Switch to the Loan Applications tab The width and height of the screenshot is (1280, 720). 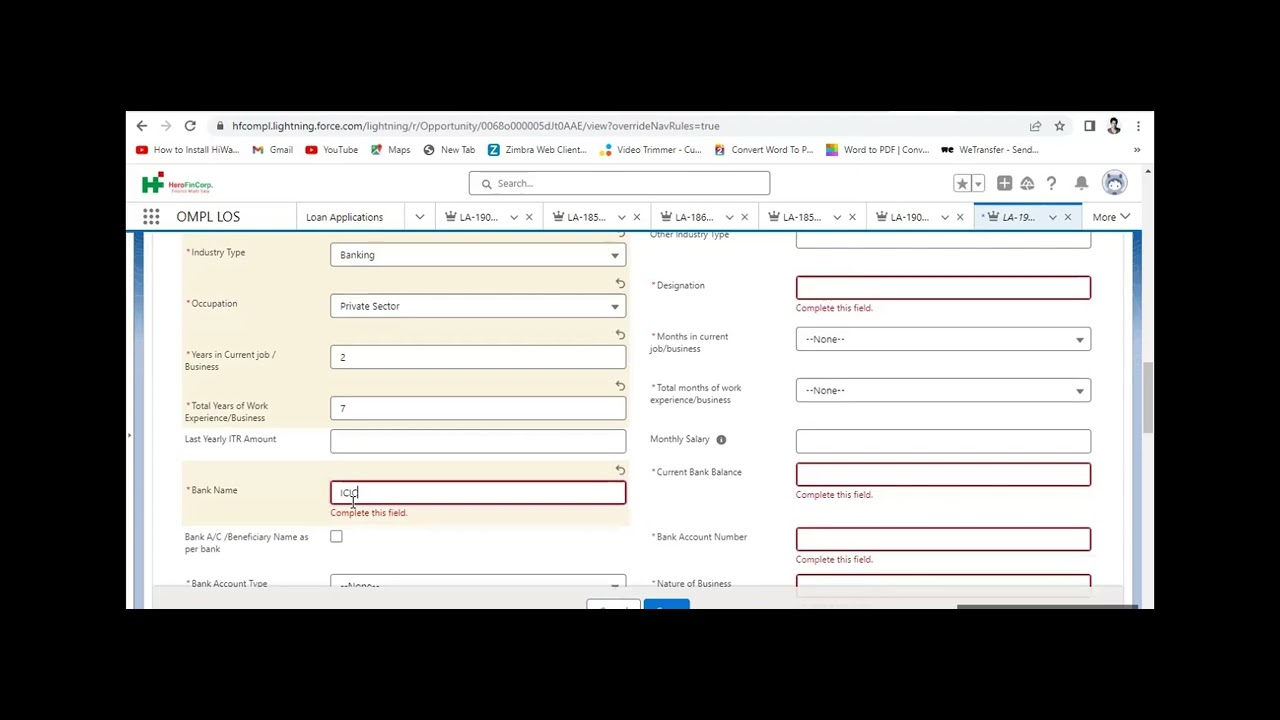pyautogui.click(x=344, y=217)
